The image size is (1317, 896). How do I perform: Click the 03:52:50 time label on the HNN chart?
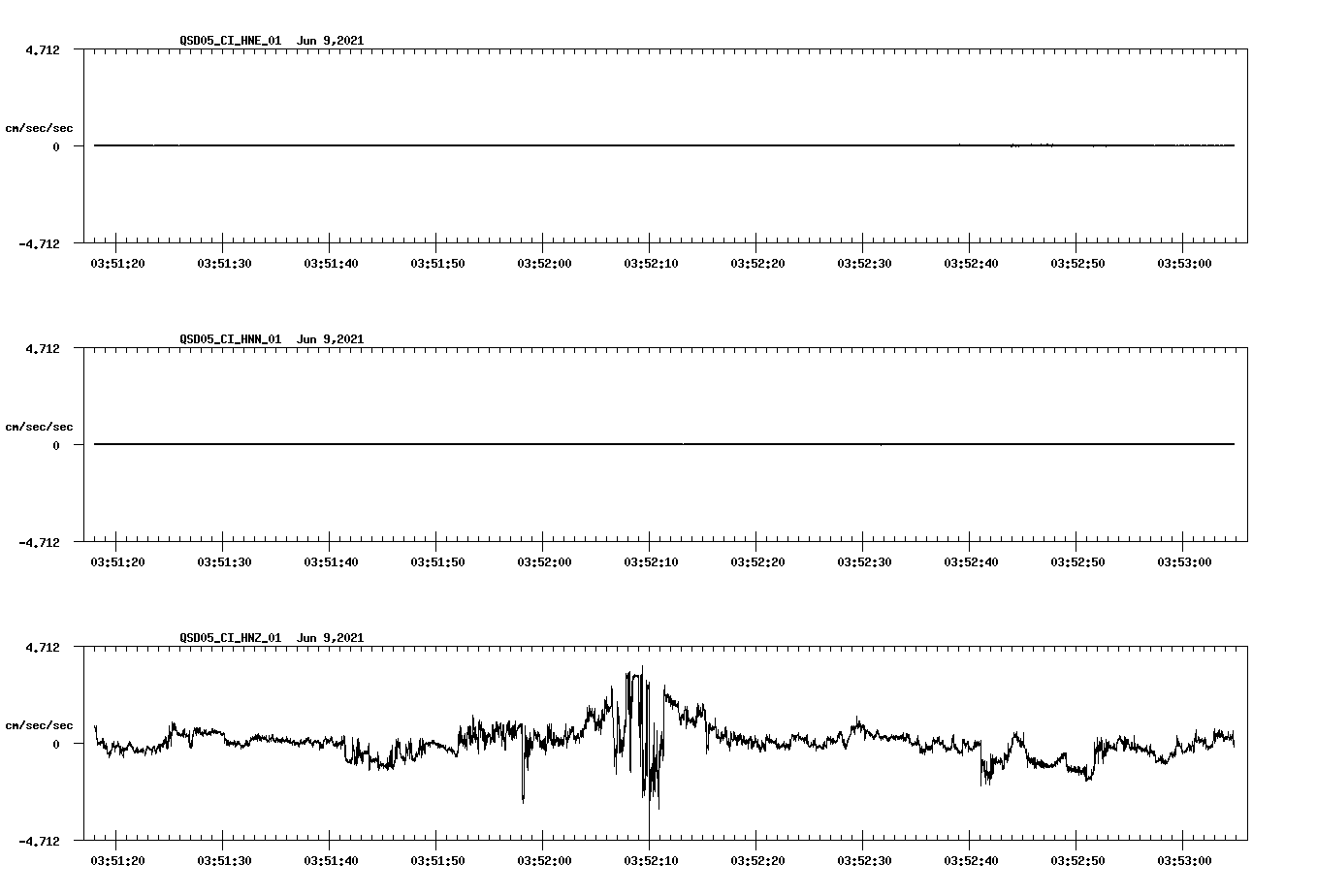pos(1077,562)
